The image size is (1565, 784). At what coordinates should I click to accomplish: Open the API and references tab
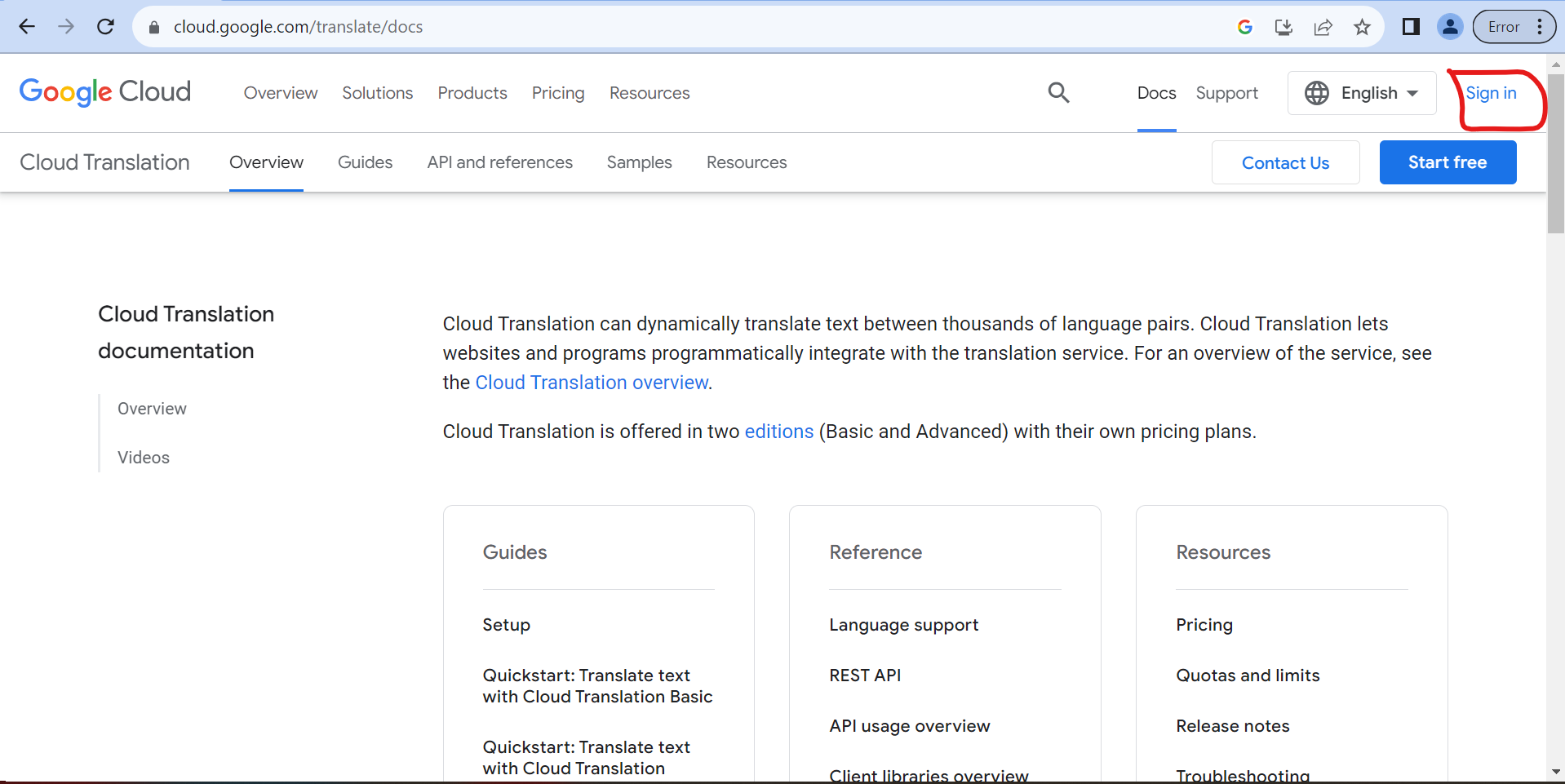(x=499, y=162)
